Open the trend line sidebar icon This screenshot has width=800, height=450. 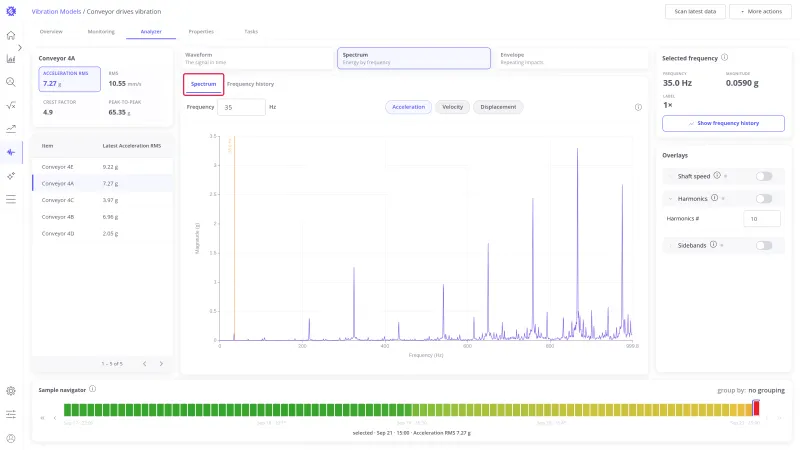point(11,129)
